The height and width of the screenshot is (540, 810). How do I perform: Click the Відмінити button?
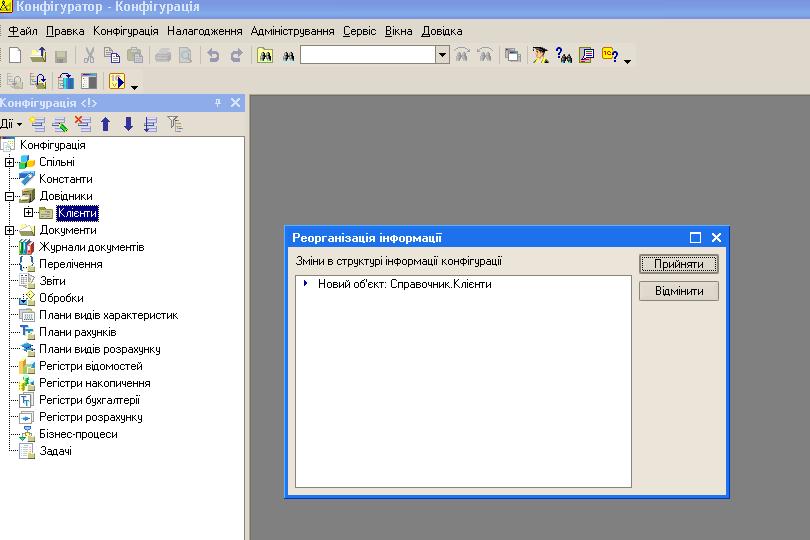pyautogui.click(x=679, y=291)
